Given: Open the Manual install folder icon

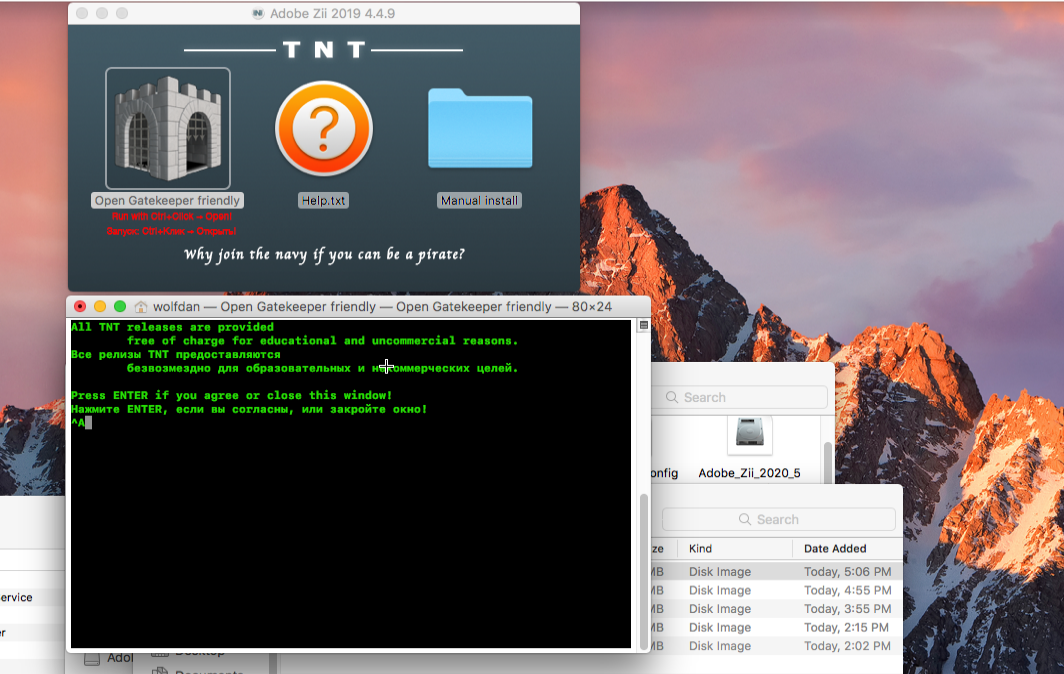Looking at the screenshot, I should click(x=480, y=128).
